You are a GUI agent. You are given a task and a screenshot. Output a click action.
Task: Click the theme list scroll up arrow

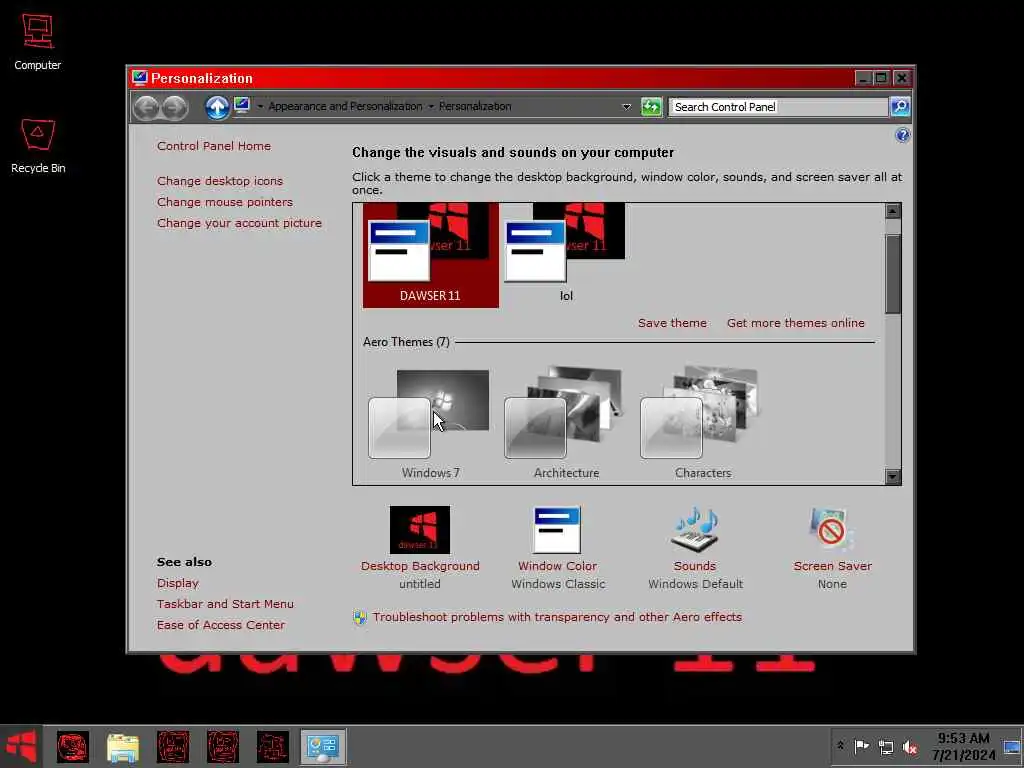[x=893, y=211]
